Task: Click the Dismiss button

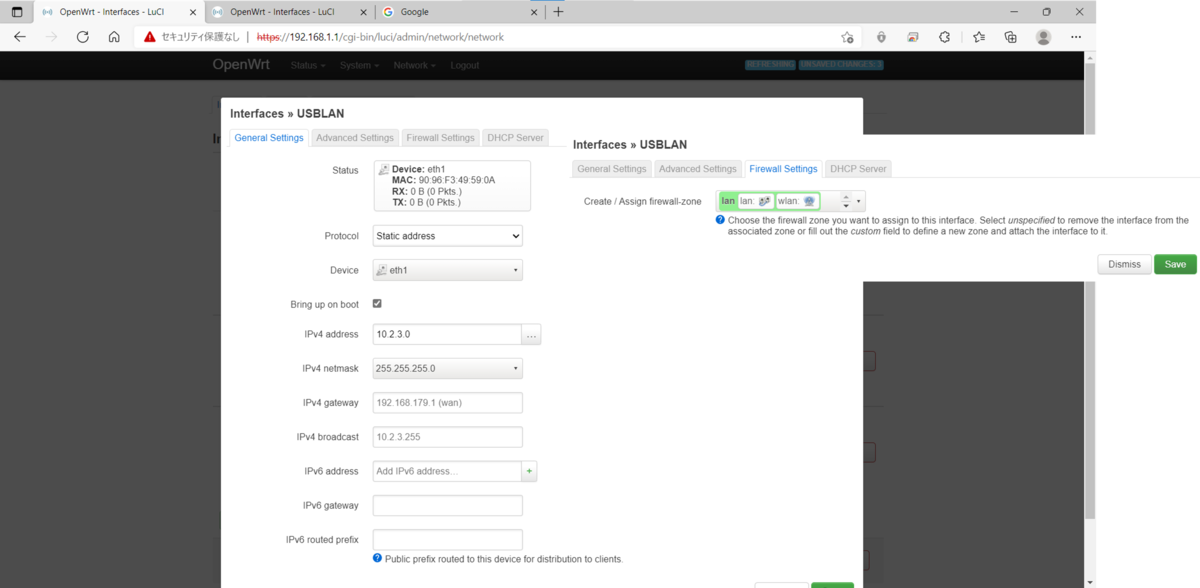Action: 1125,264
